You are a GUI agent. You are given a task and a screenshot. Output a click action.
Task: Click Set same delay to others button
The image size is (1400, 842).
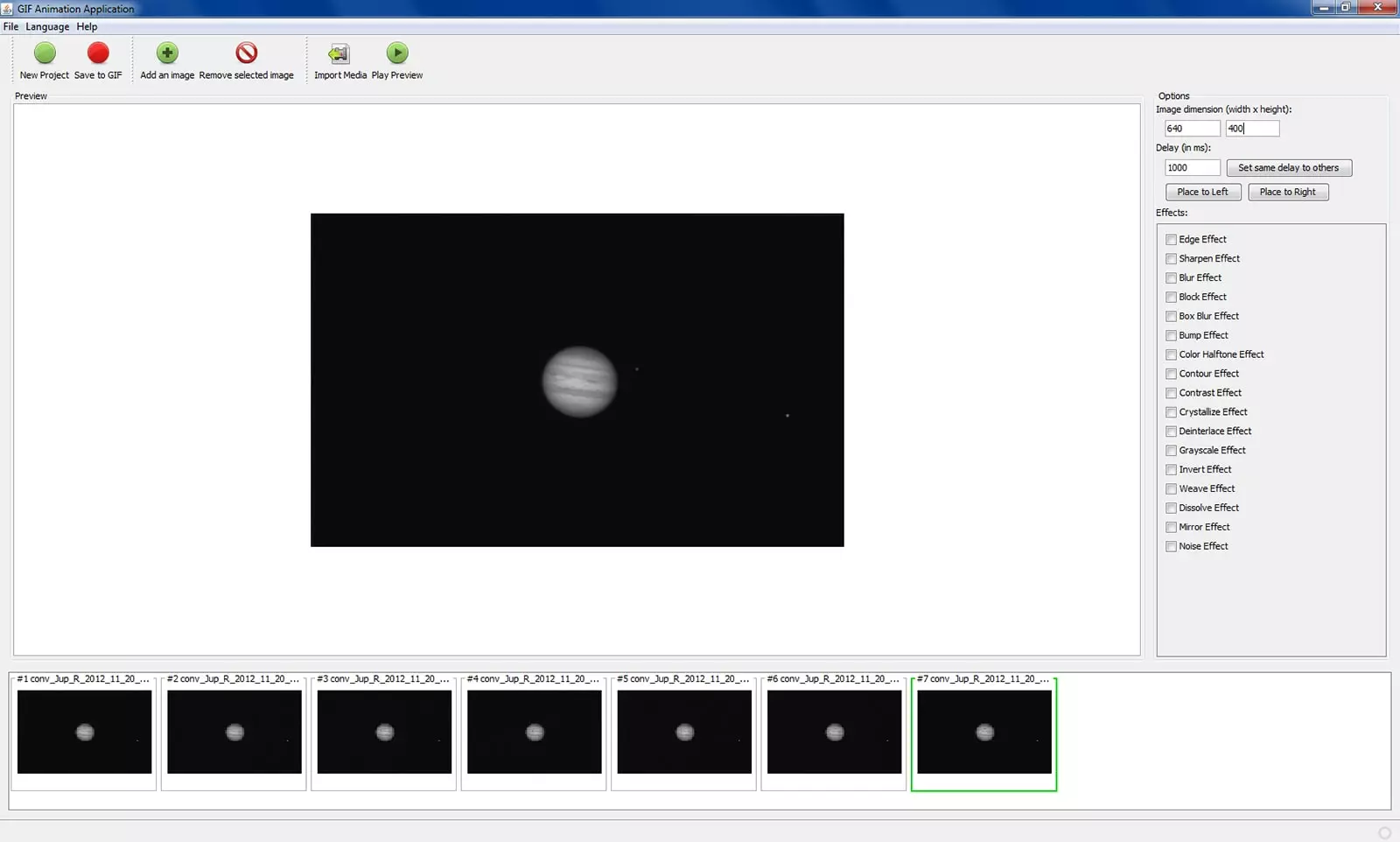1288,168
